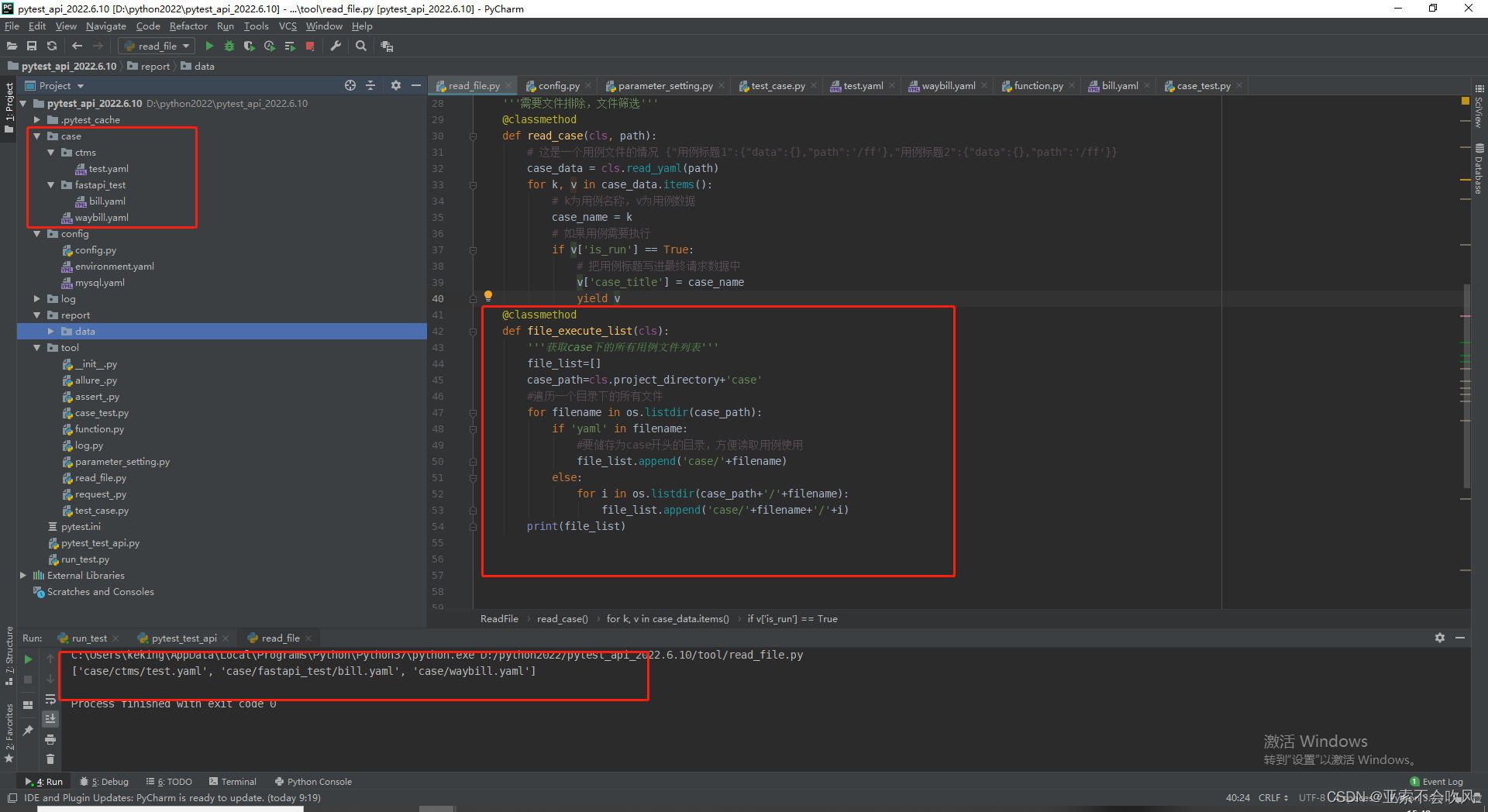1488x812 pixels.
Task: Open the Refactor menu
Action: click(x=188, y=26)
